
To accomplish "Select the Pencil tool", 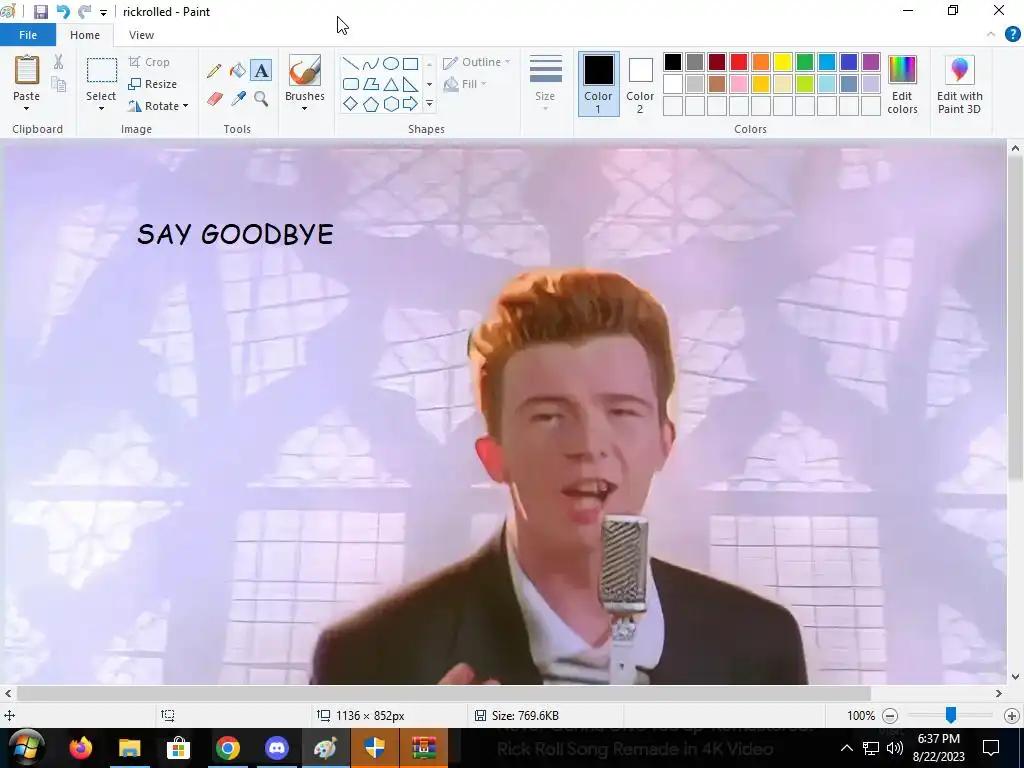I will [214, 71].
